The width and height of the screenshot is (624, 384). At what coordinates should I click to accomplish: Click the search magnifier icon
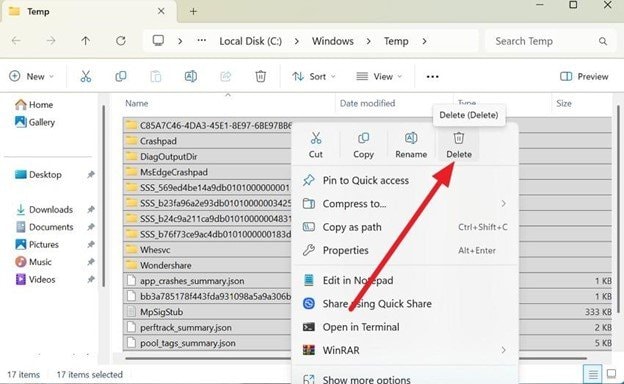pos(603,41)
